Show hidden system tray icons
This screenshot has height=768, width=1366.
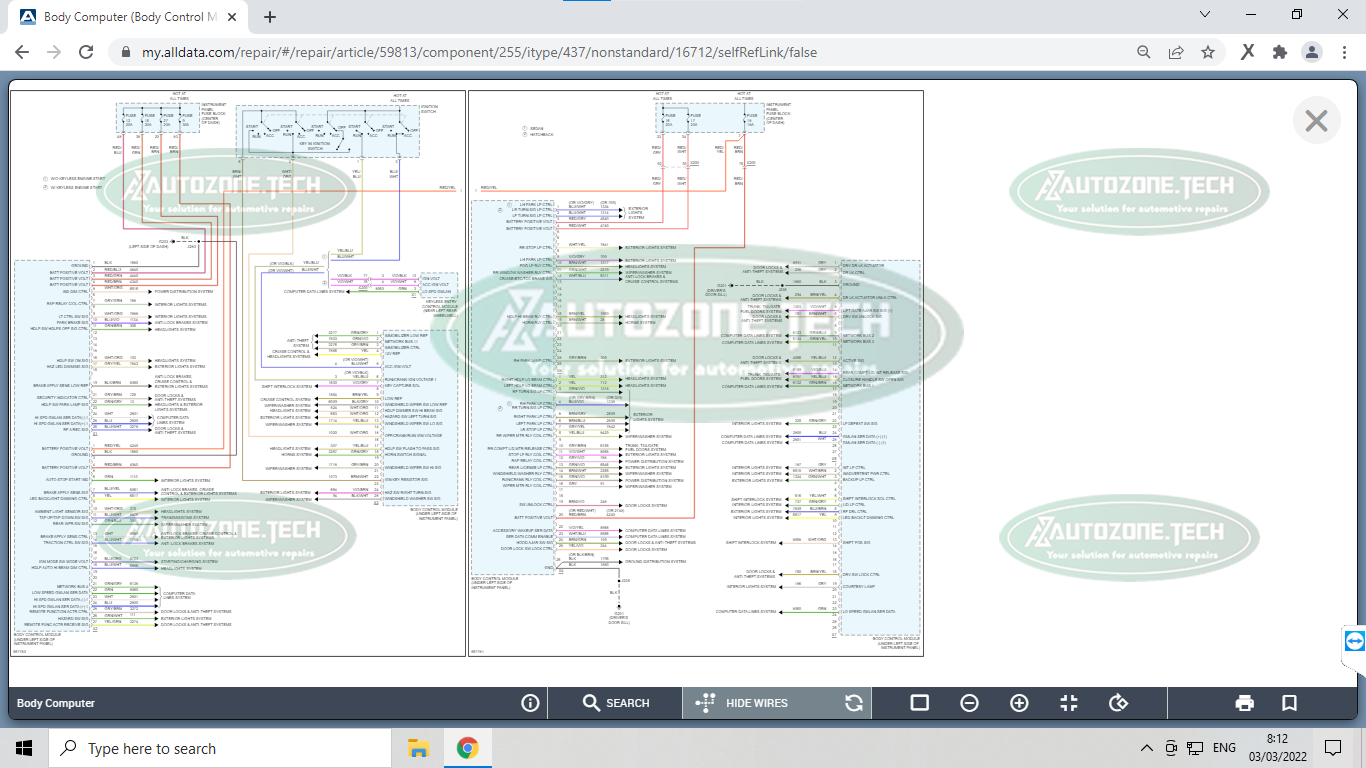(1146, 748)
